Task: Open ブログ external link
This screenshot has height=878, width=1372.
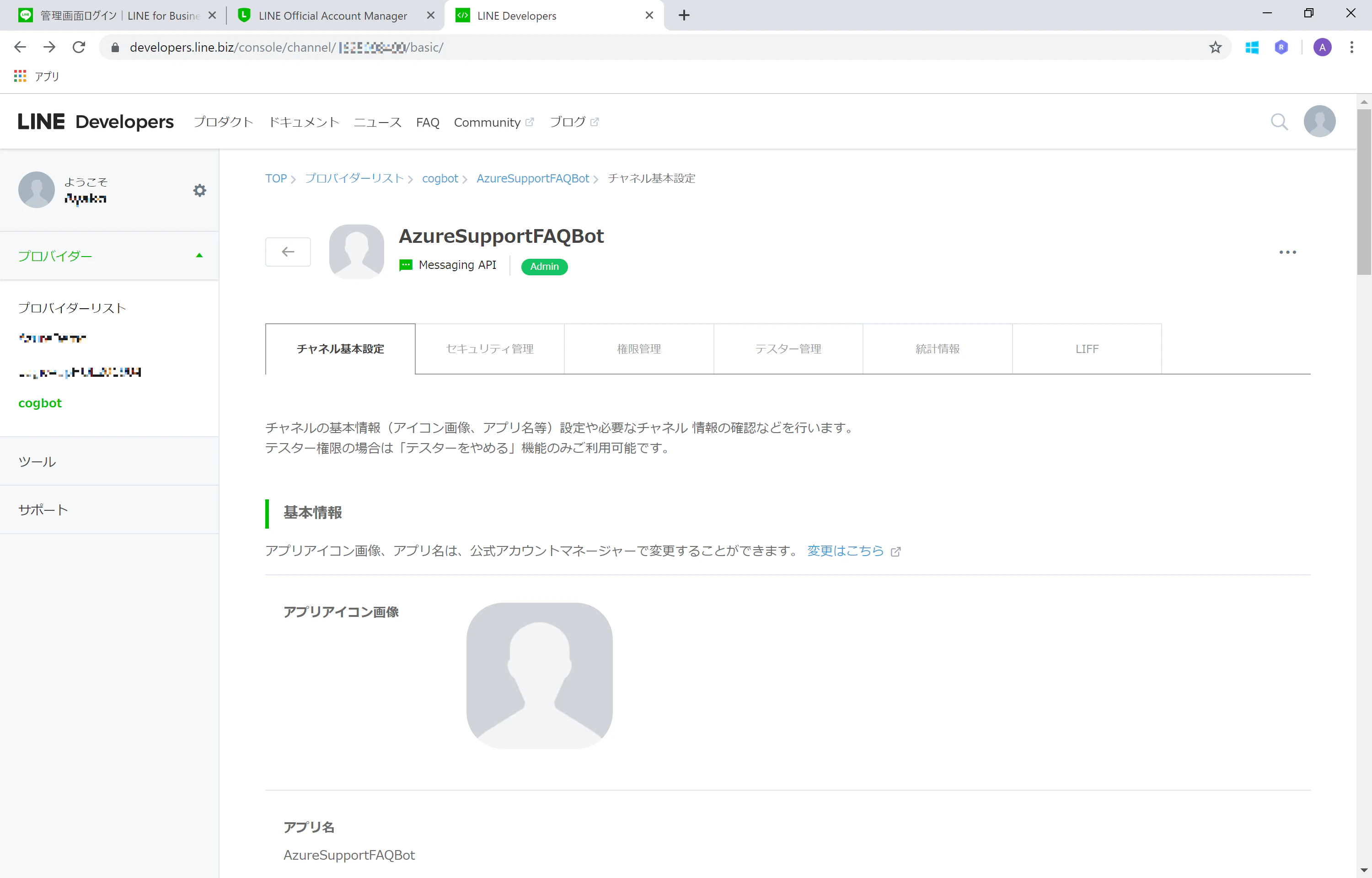Action: pos(573,122)
